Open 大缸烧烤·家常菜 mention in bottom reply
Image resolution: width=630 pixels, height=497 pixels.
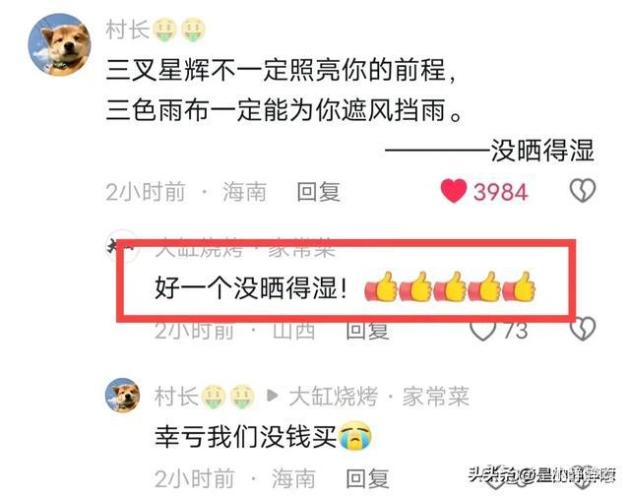pyautogui.click(x=379, y=396)
